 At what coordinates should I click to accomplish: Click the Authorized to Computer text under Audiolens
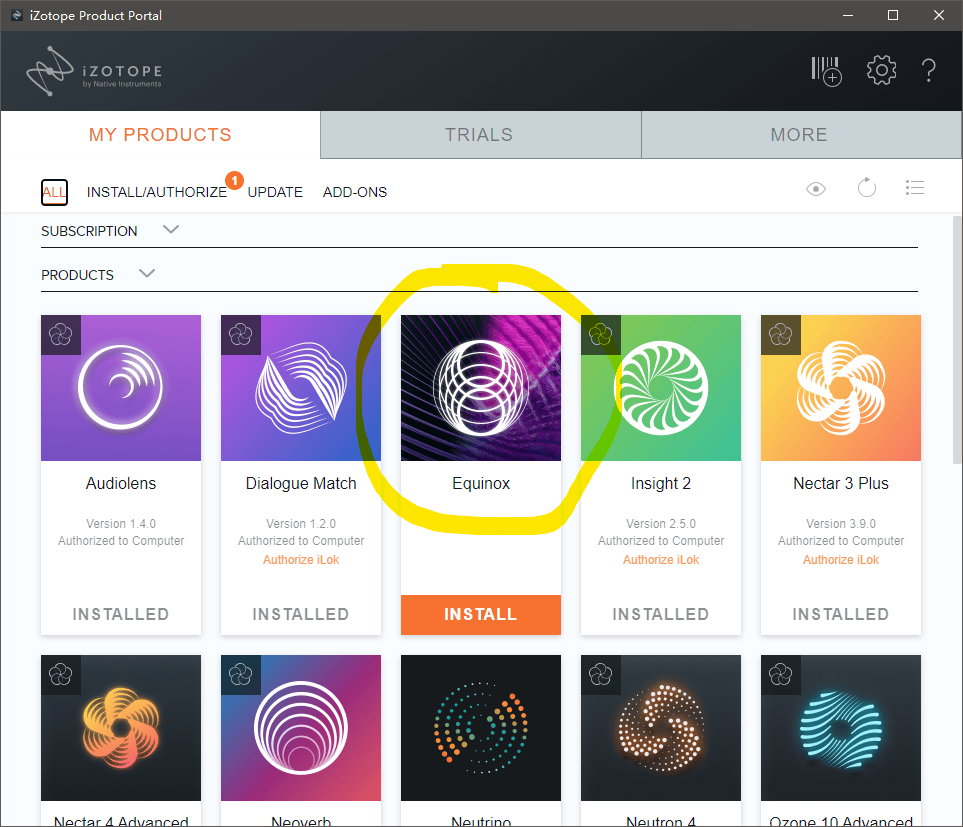[x=121, y=541]
